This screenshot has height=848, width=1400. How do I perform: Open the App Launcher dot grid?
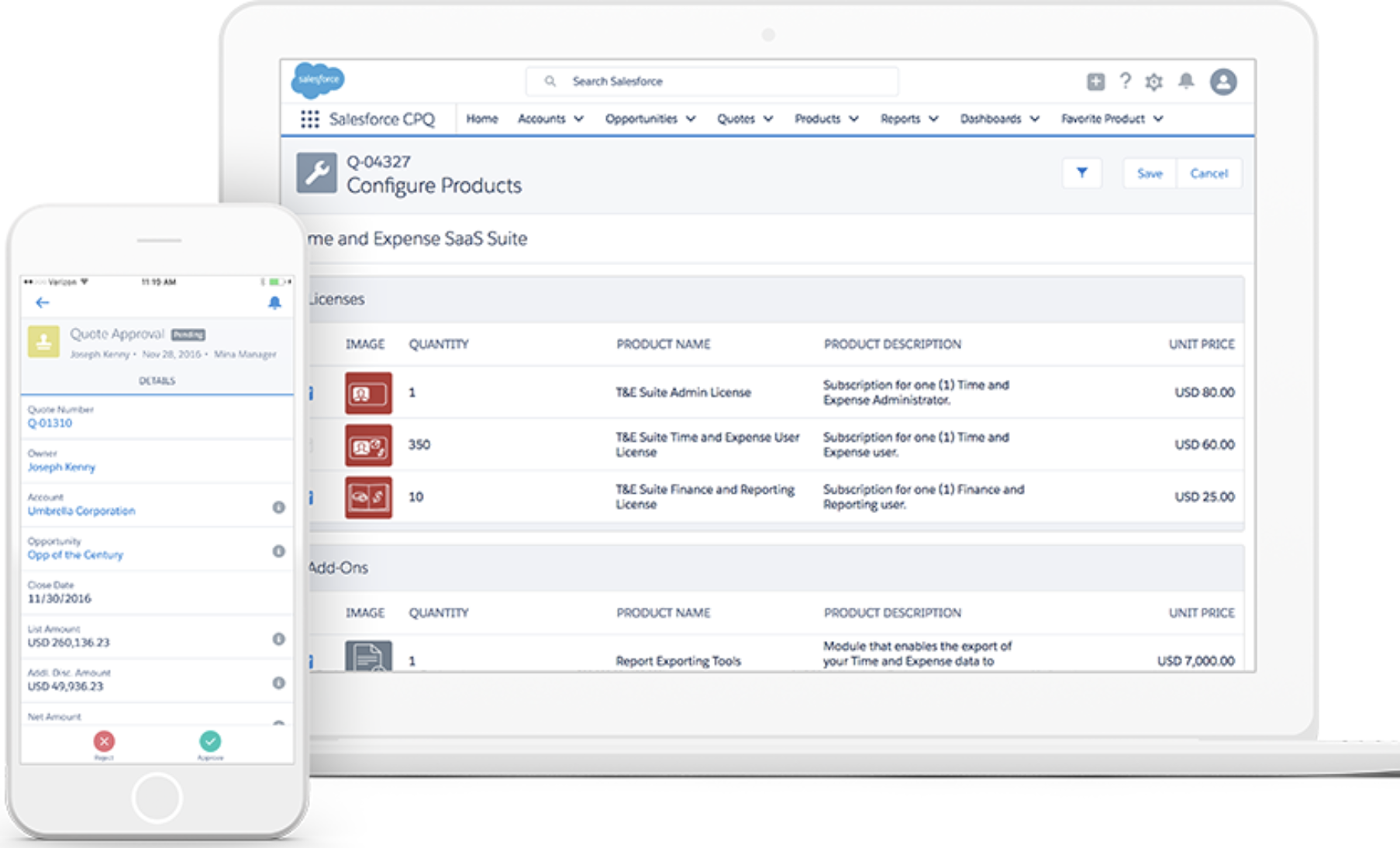[310, 119]
